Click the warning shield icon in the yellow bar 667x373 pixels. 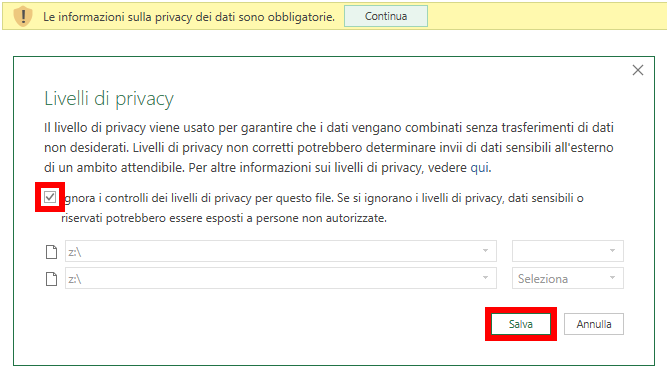[x=23, y=17]
